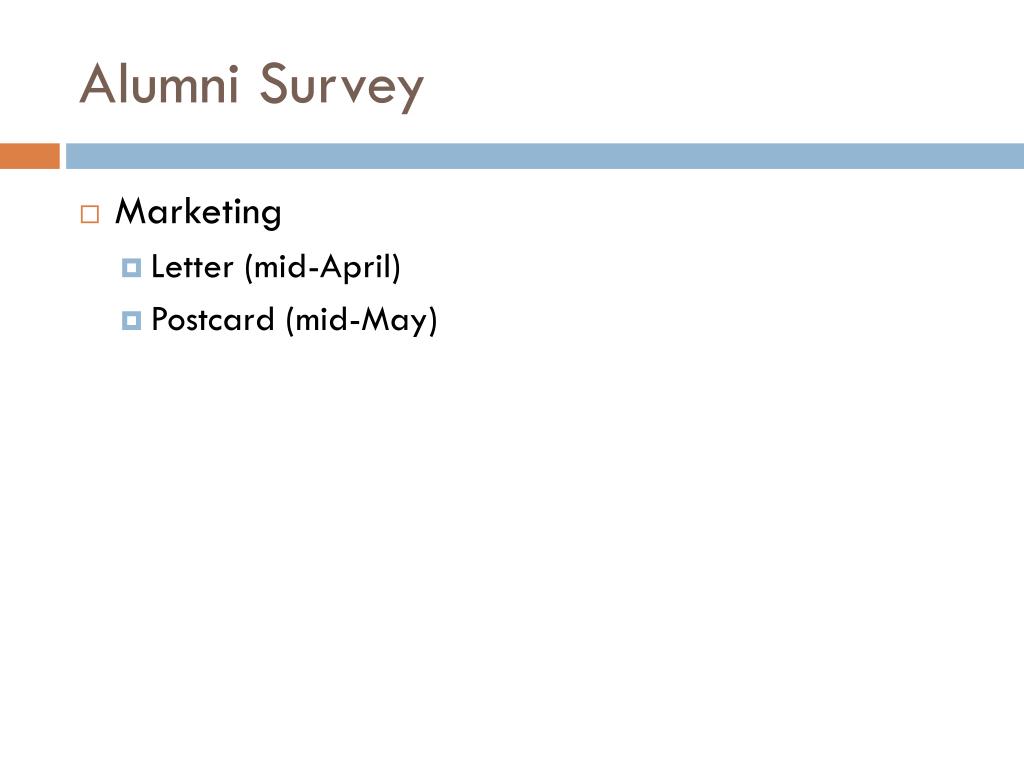Select the Letter (mid-April) bullet line
The height and width of the screenshot is (768, 1024).
coord(276,268)
